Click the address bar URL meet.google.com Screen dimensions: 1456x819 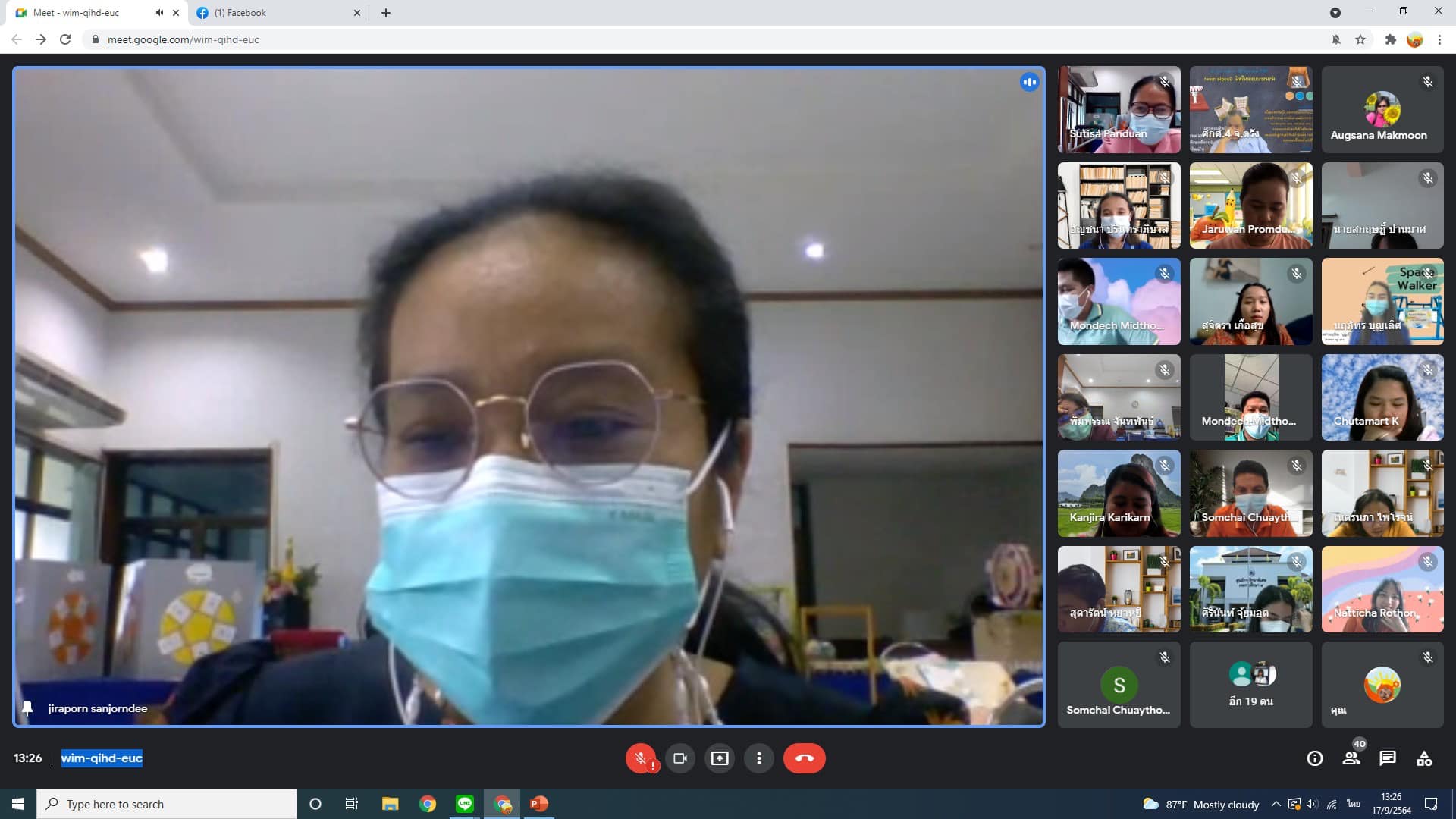[183, 39]
